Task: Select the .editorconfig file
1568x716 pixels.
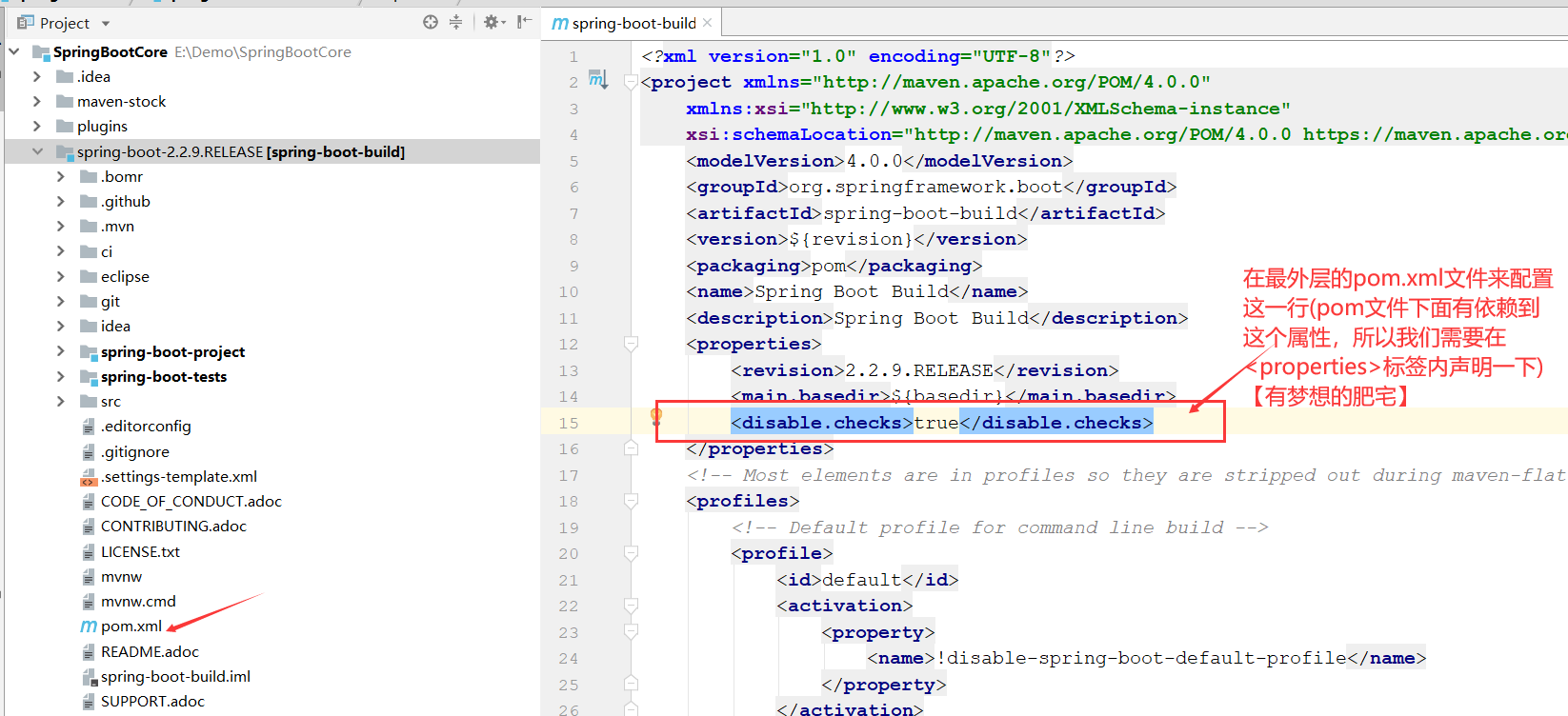Action: (146, 426)
